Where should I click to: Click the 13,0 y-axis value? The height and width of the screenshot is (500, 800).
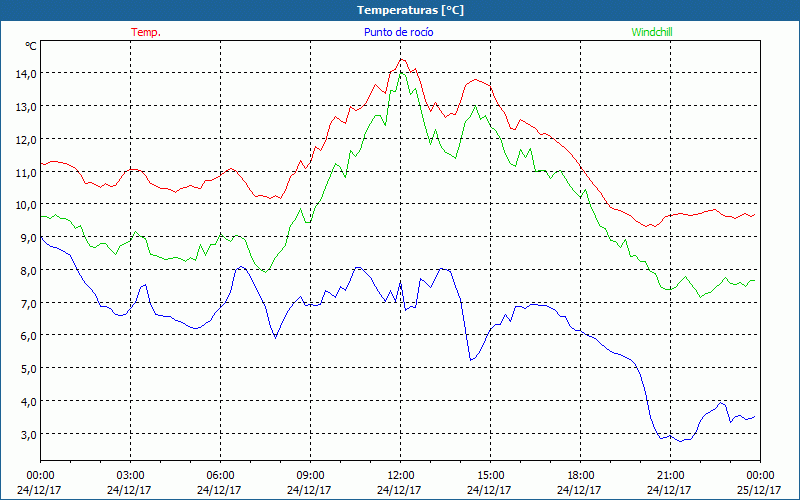click(26, 107)
